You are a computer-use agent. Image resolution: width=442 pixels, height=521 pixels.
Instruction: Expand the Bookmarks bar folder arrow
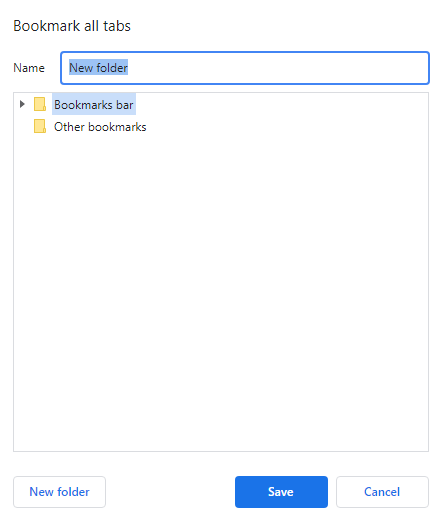point(22,104)
